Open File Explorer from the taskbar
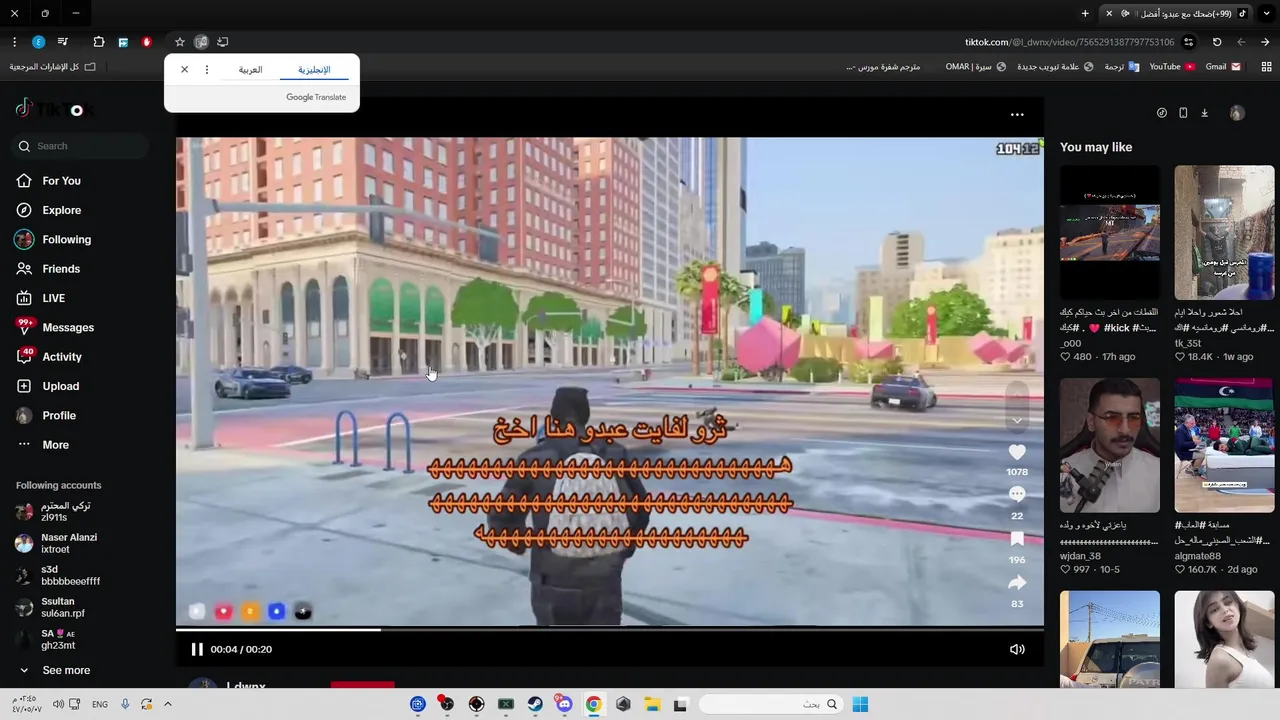1280x720 pixels. pyautogui.click(x=652, y=704)
